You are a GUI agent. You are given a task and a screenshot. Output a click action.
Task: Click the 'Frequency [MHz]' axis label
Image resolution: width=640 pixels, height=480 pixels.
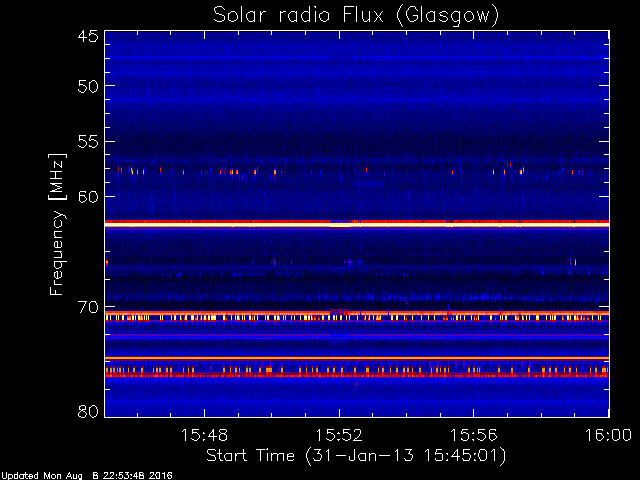[x=57, y=224]
